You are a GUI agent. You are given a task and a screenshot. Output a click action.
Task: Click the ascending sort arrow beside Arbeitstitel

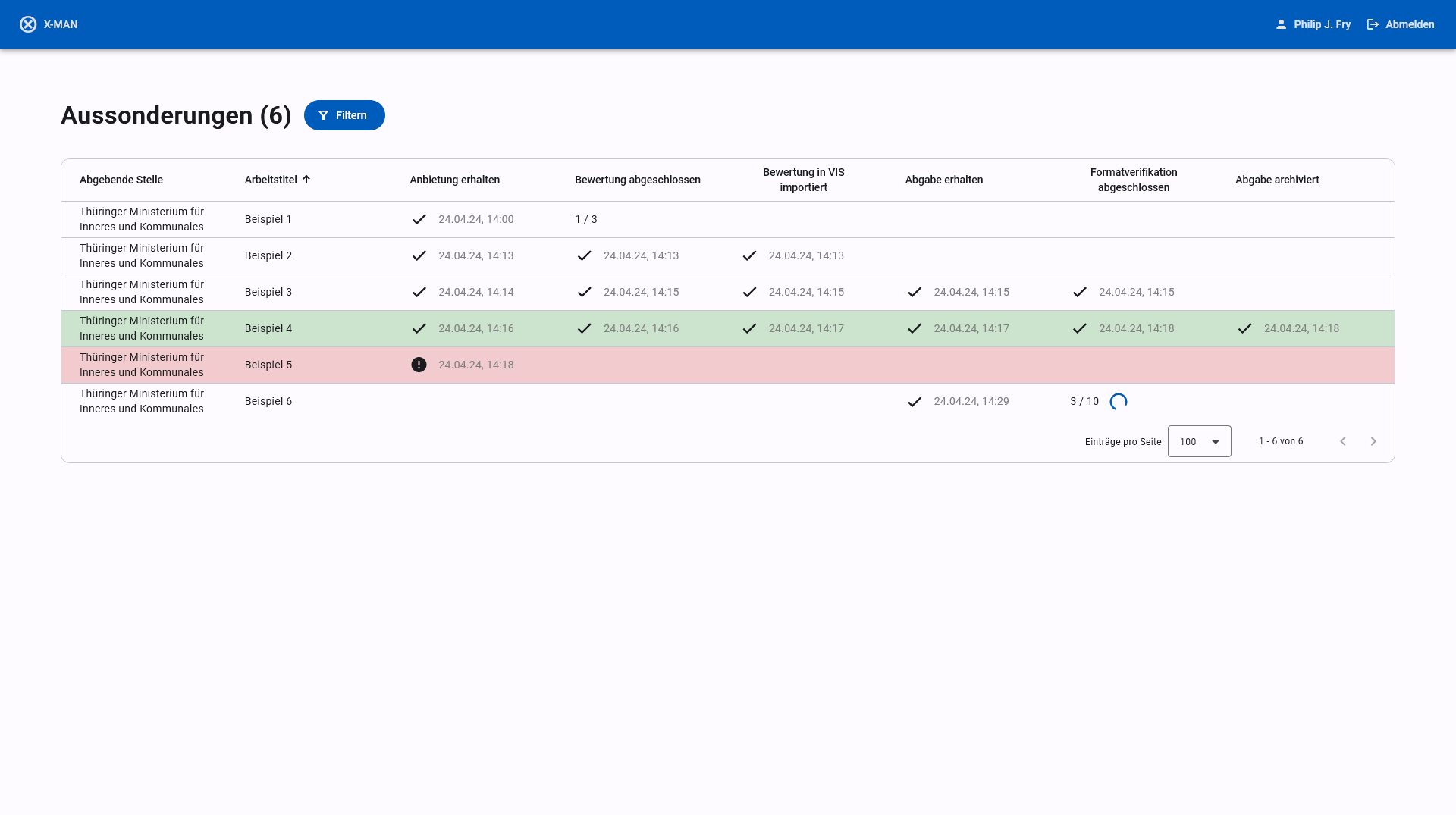pos(306,180)
